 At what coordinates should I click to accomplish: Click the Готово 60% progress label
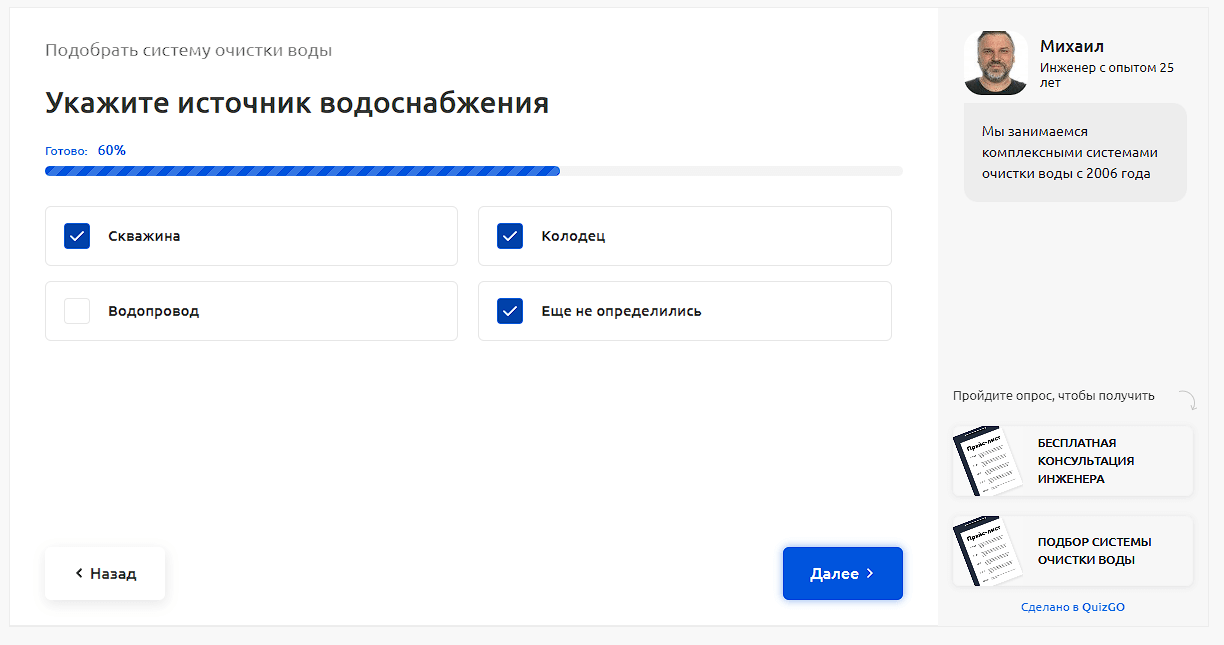pos(86,151)
